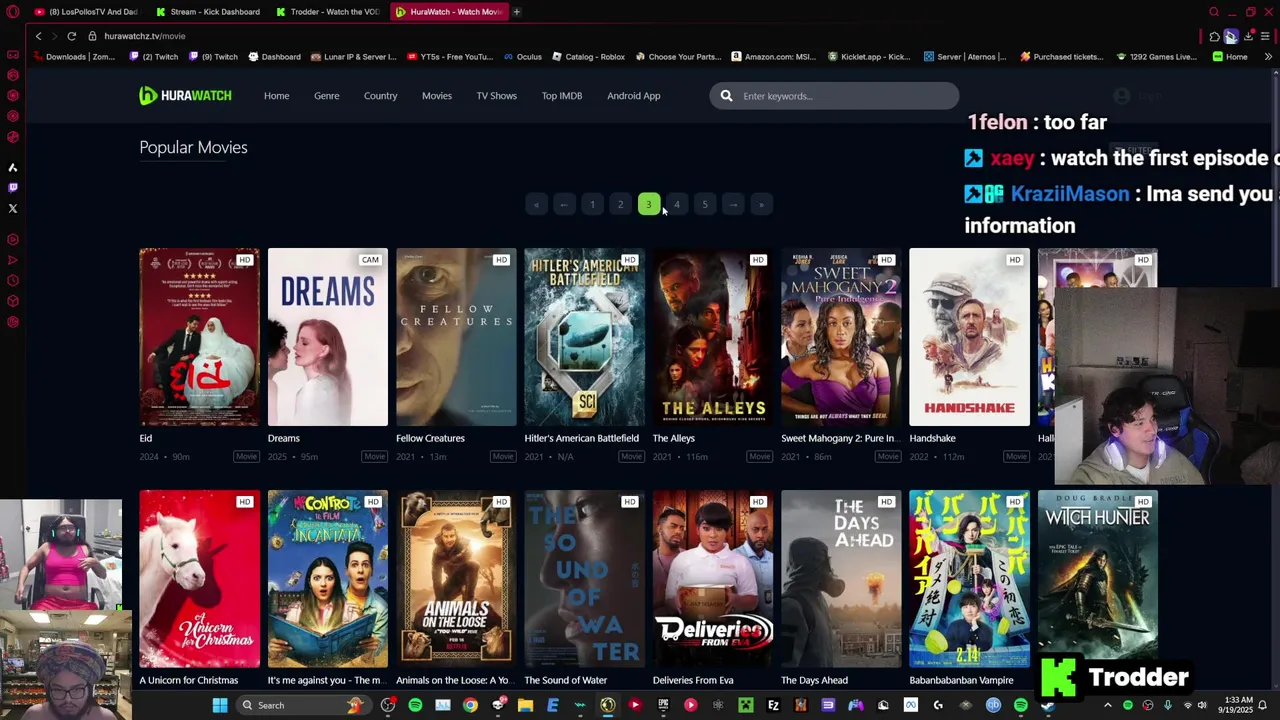Viewport: 1280px width, 720px height.
Task: Open the Movies nav item
Action: [437, 96]
